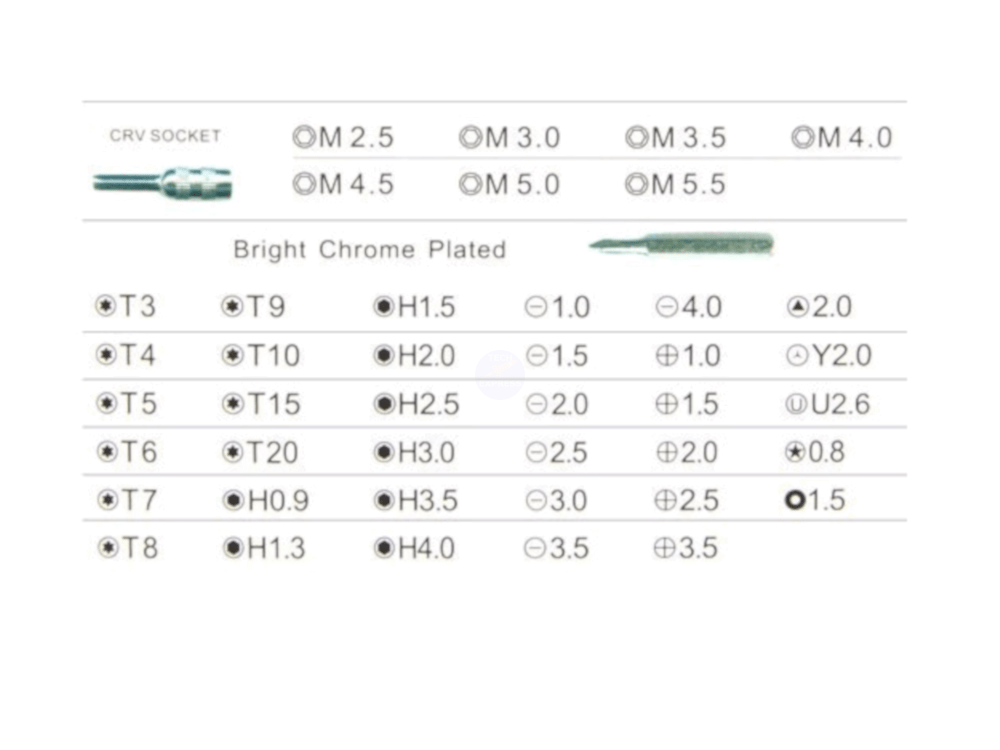The height and width of the screenshot is (750, 1000).
Task: Click the Phillips symbol beside 1.0
Action: click(667, 356)
